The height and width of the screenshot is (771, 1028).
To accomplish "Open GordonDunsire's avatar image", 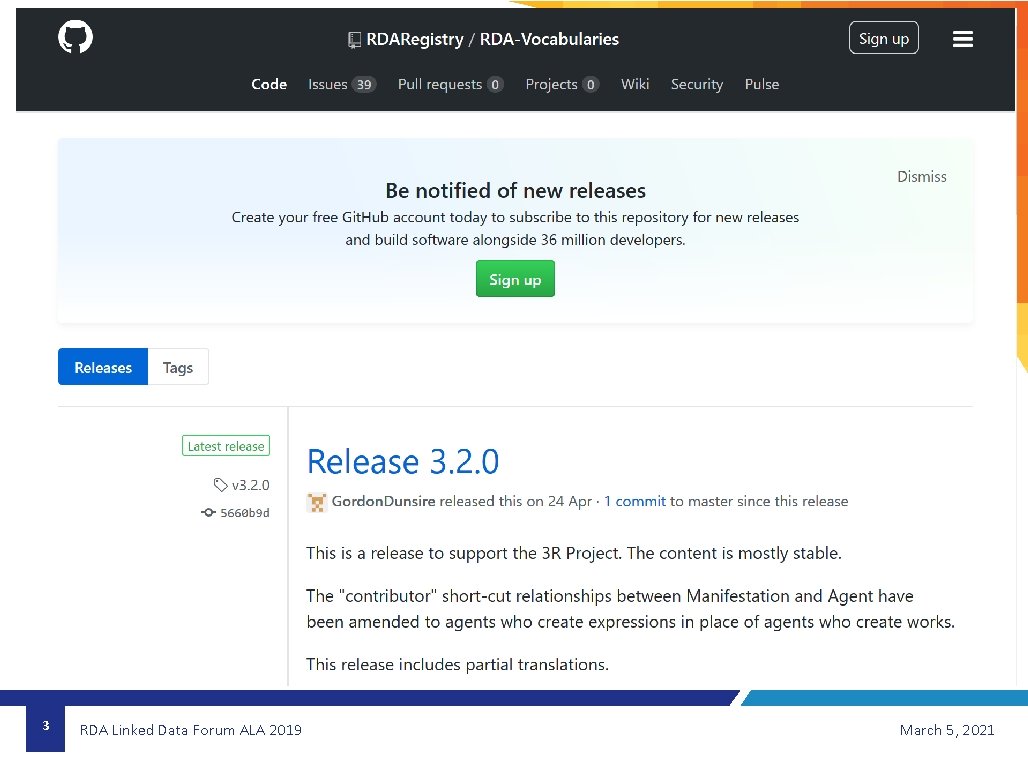I will pos(317,502).
